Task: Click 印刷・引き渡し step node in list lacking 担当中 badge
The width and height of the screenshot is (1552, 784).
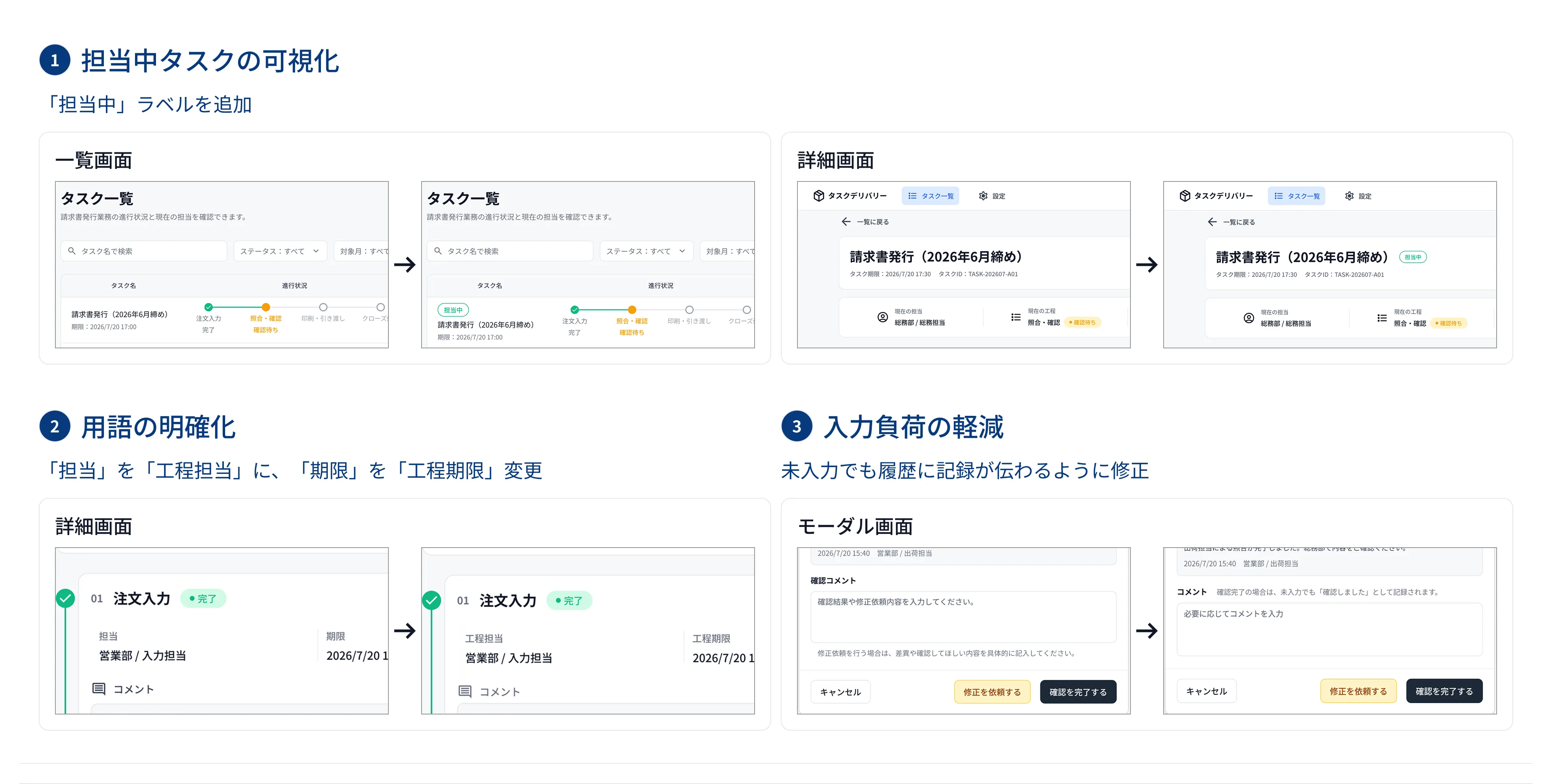Action: (323, 307)
